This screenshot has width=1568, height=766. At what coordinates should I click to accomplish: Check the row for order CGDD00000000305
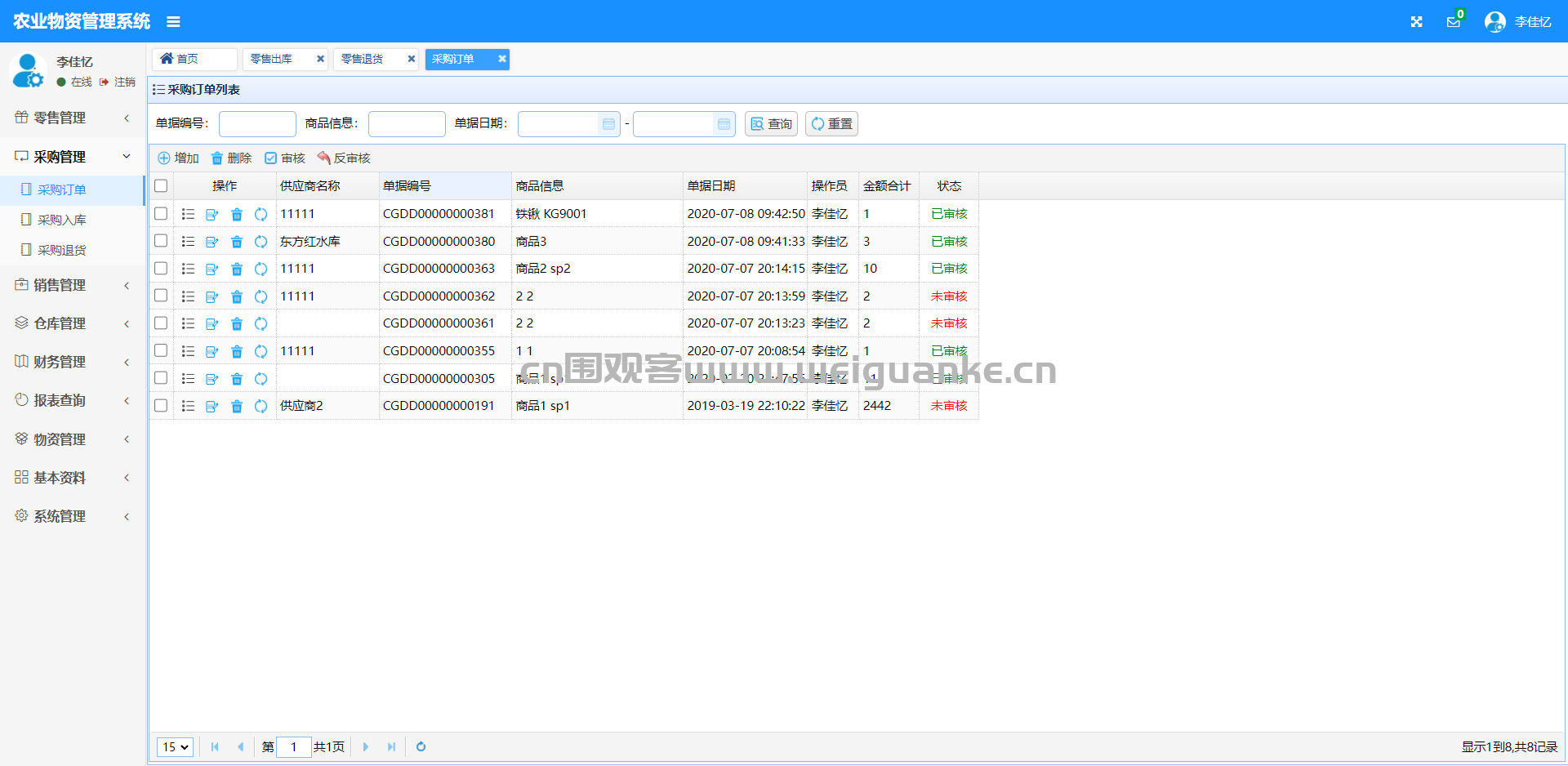(x=161, y=378)
